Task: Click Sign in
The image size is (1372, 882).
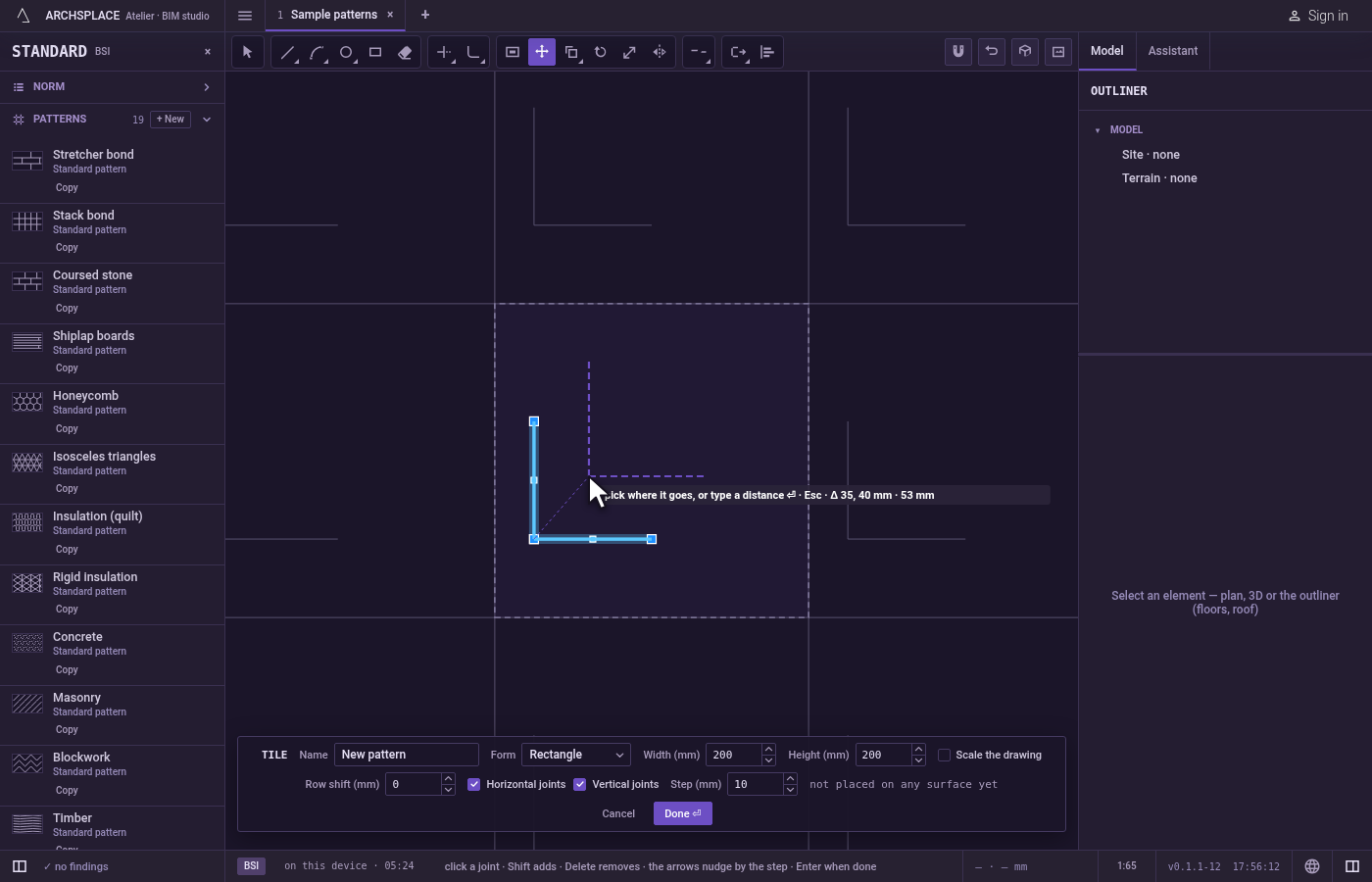Action: [x=1318, y=16]
